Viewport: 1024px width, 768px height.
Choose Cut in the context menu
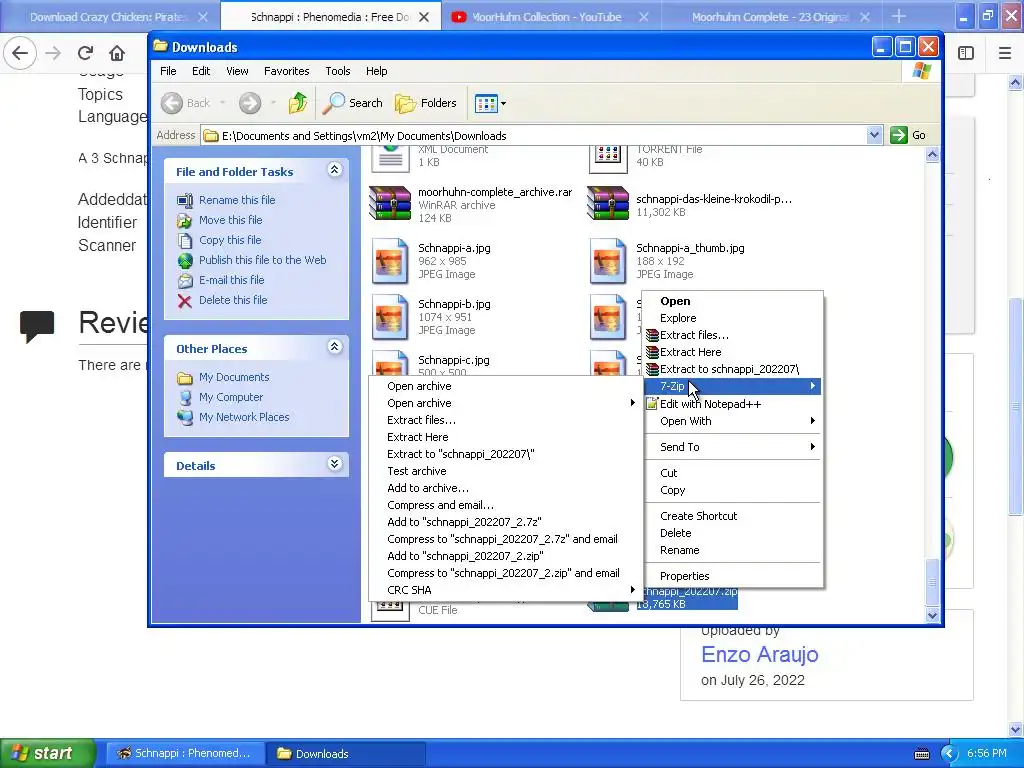[x=733, y=473]
